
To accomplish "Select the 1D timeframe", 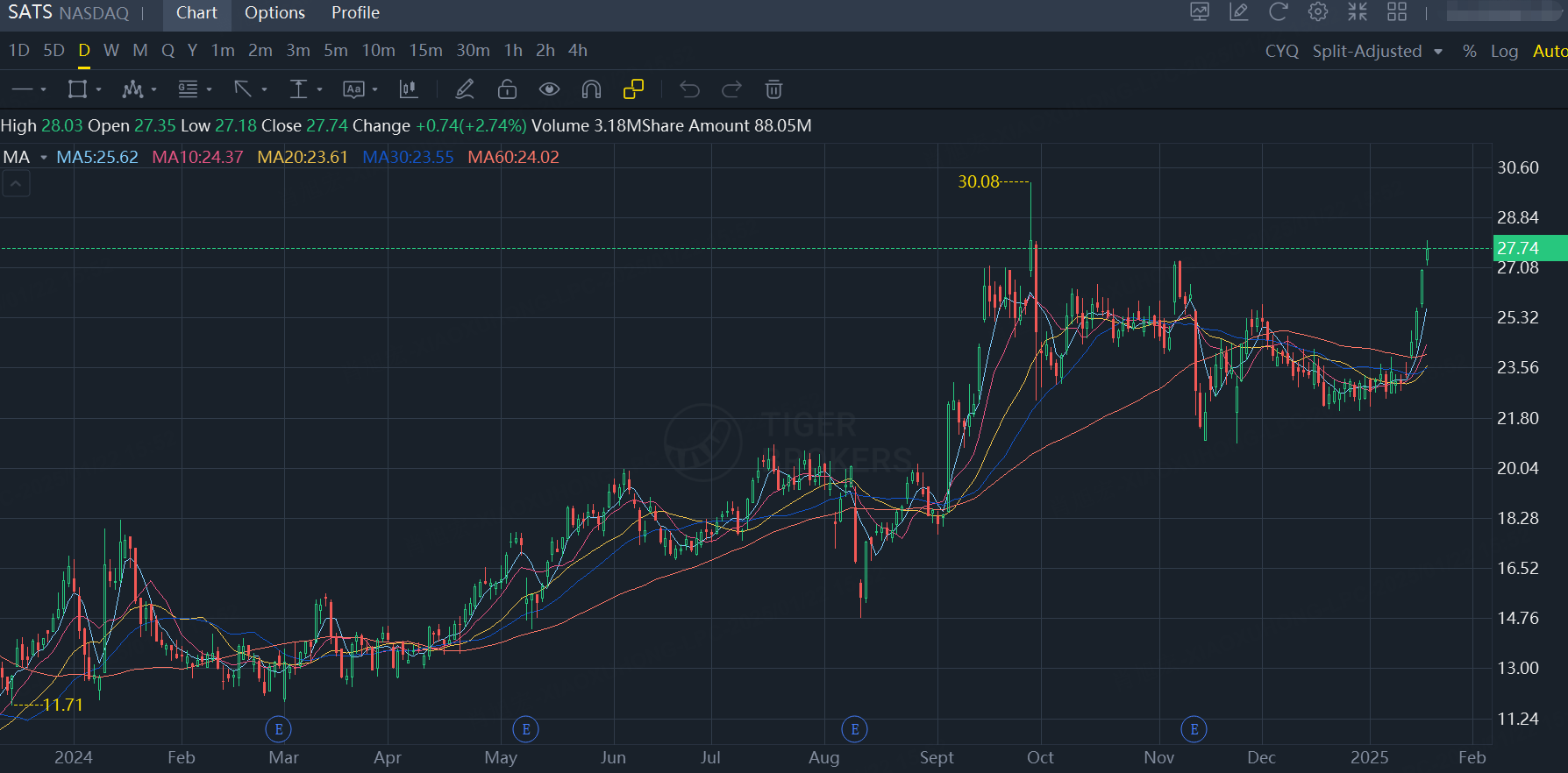I will (19, 51).
